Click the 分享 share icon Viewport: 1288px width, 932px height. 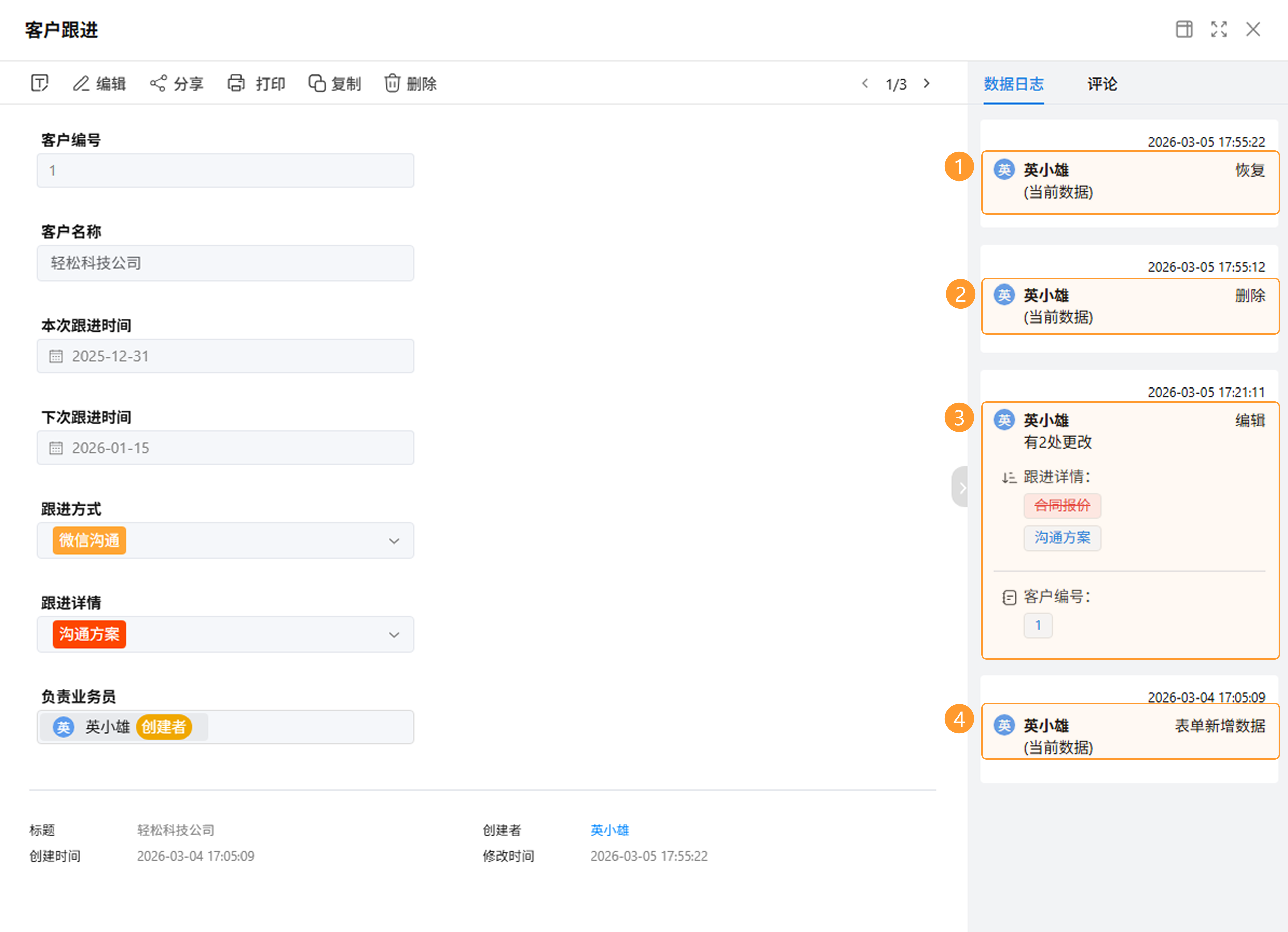tap(158, 84)
